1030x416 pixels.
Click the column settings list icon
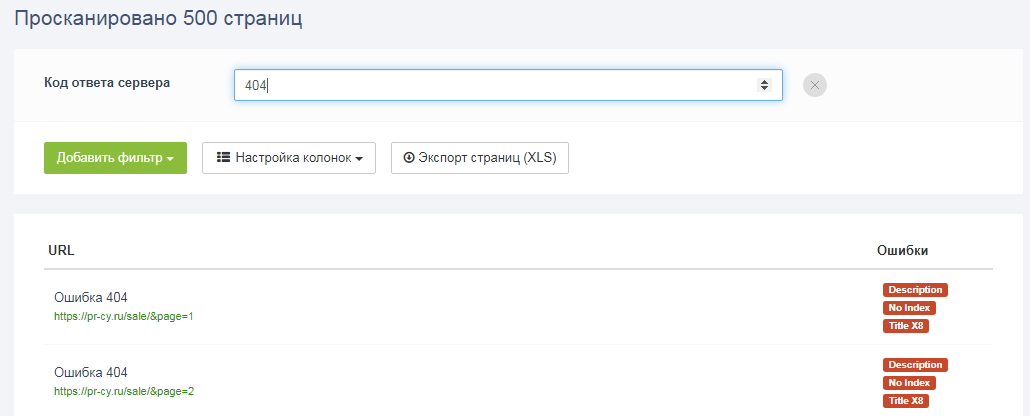tap(224, 158)
